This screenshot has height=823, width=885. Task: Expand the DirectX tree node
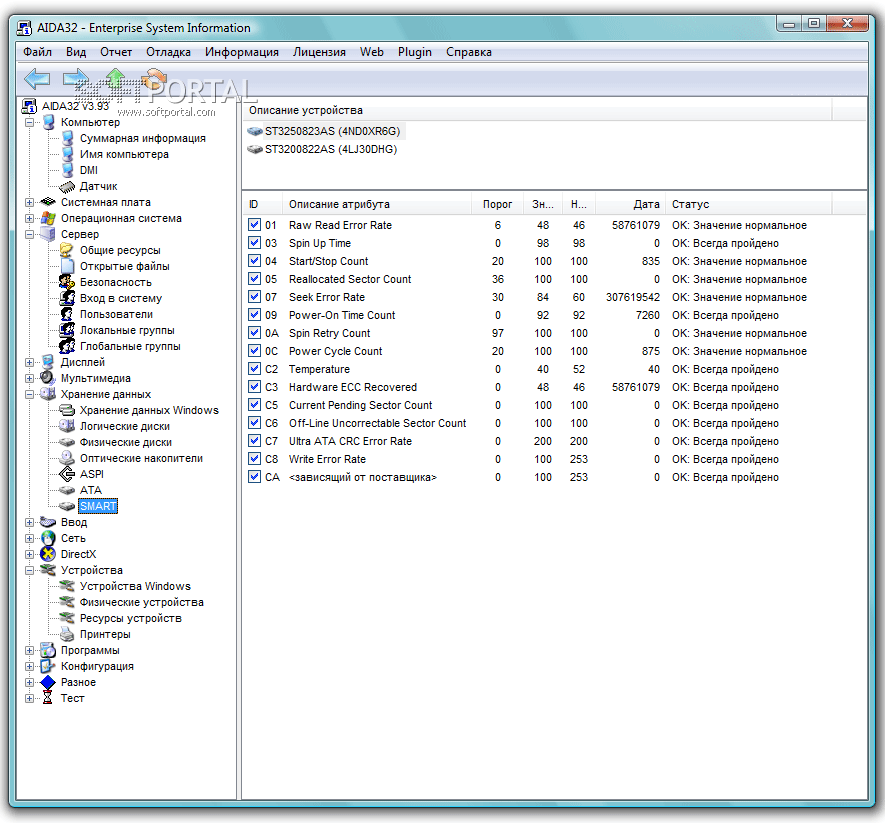pyautogui.click(x=29, y=554)
